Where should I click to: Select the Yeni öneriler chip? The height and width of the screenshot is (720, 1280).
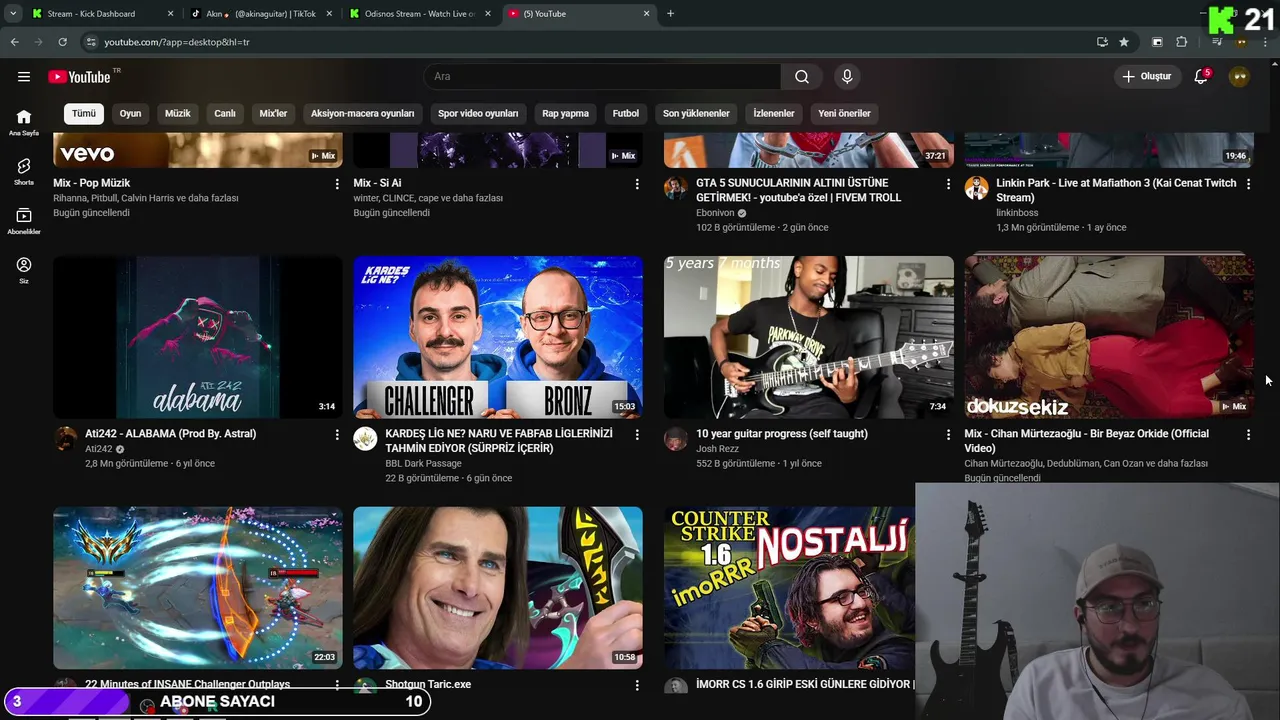pos(844,113)
